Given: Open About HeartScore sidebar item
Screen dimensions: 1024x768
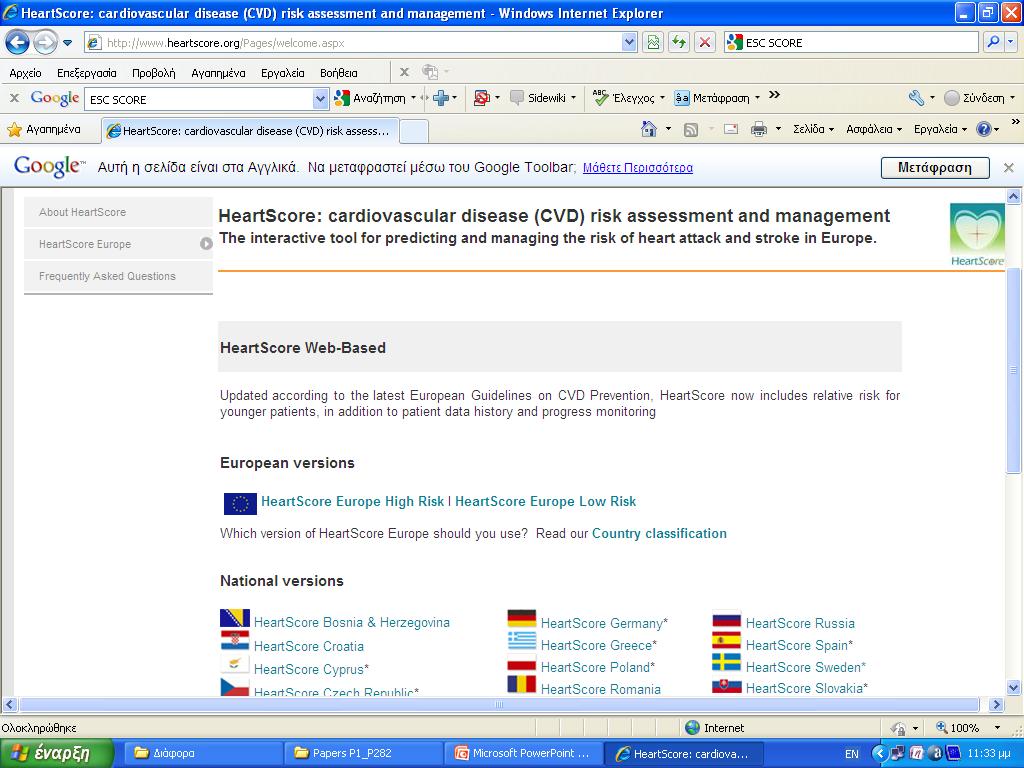Looking at the screenshot, I should click(x=118, y=212).
